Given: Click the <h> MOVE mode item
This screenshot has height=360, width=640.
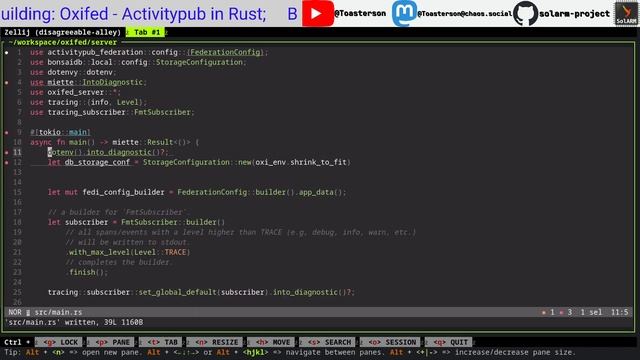Looking at the screenshot, I should [x=272, y=342].
